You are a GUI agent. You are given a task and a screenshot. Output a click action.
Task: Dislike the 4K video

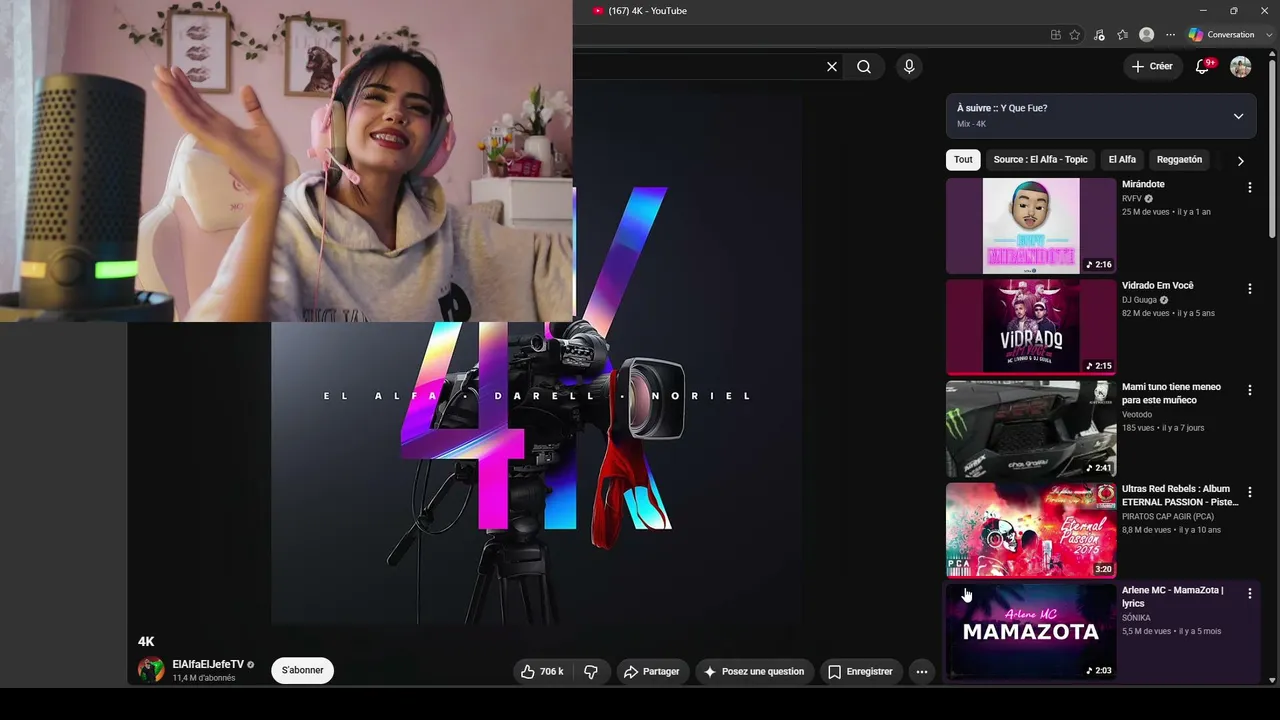(x=591, y=672)
